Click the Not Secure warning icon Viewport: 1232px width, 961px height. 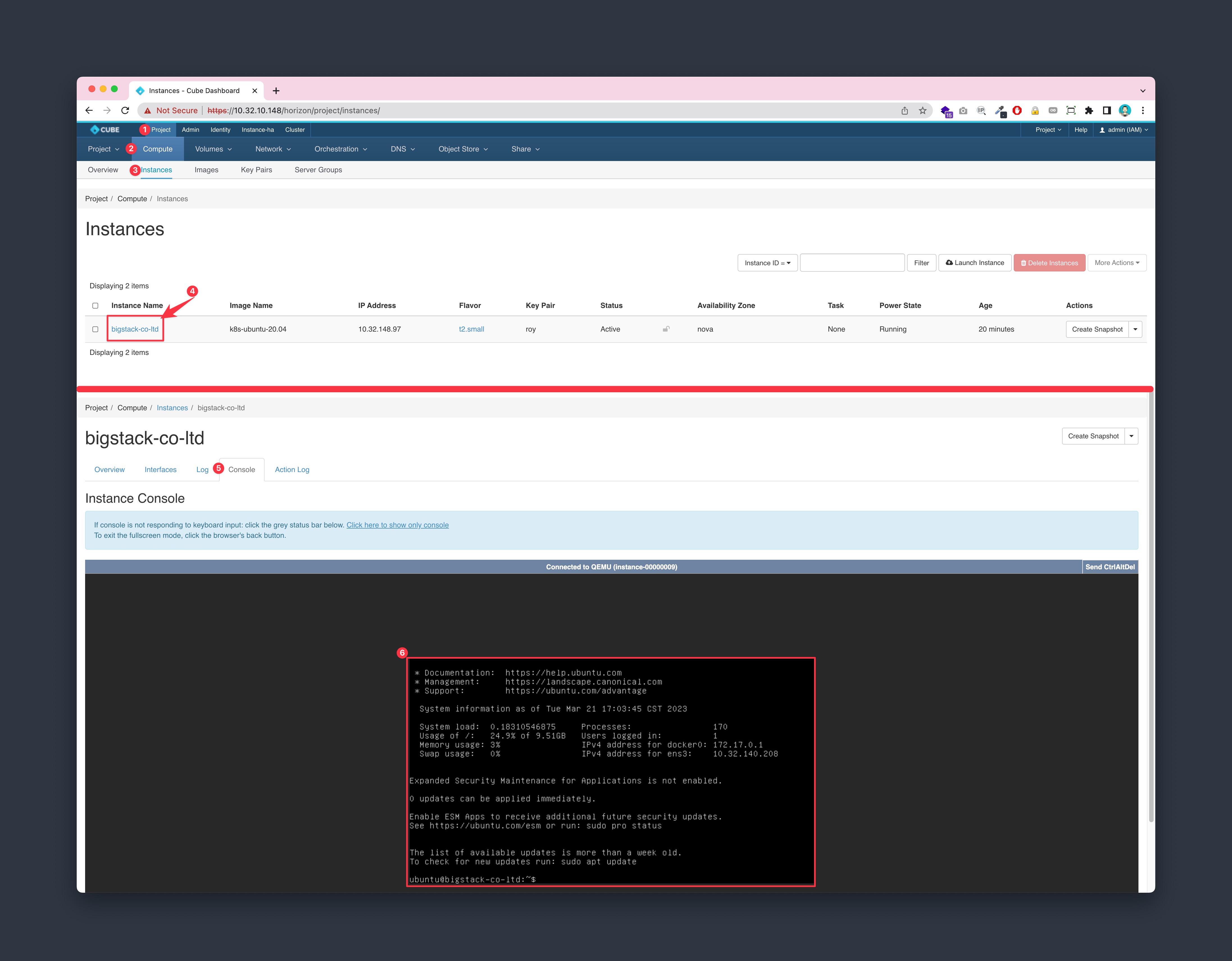[147, 111]
